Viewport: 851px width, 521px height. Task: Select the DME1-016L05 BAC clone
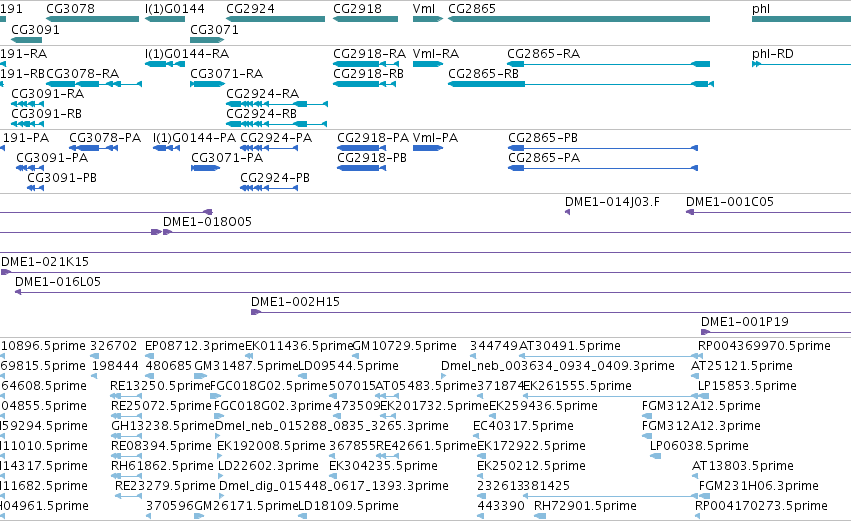433,293
